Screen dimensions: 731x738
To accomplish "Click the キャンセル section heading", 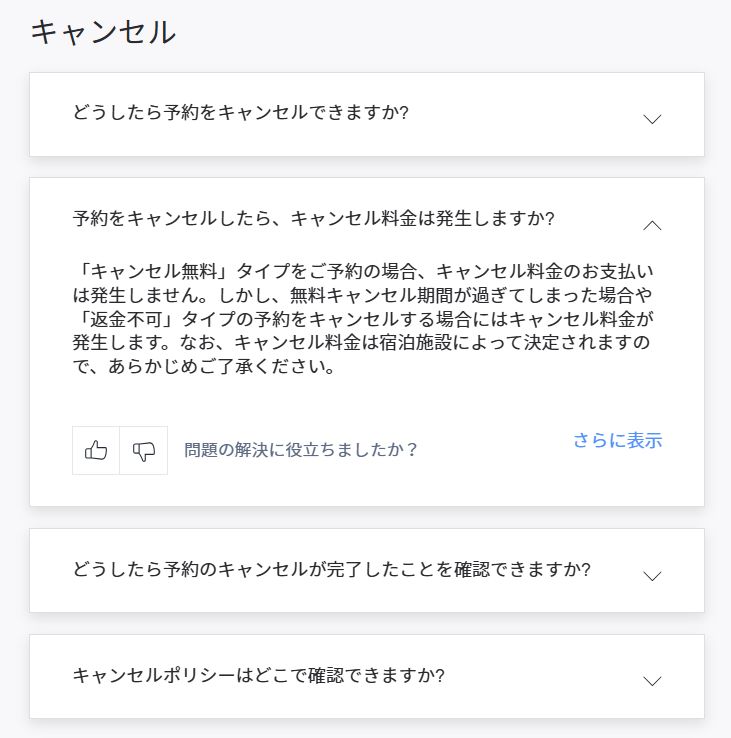I will coord(103,32).
